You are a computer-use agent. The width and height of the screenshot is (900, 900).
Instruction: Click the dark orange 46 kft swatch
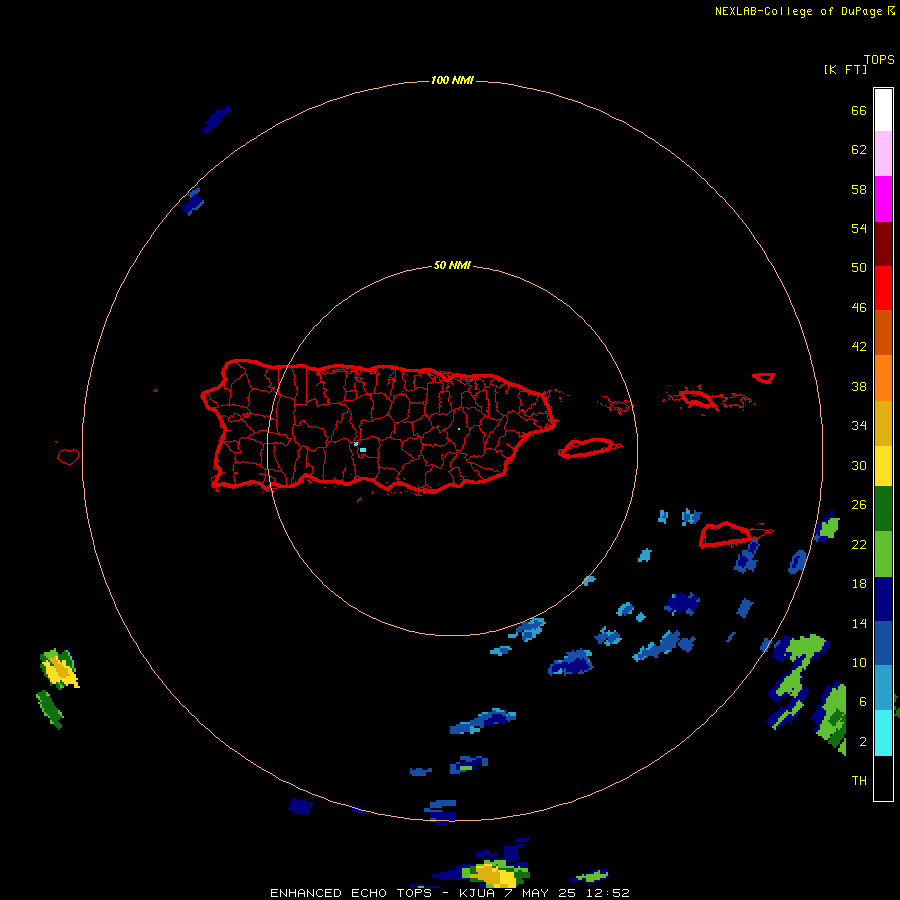(883, 332)
